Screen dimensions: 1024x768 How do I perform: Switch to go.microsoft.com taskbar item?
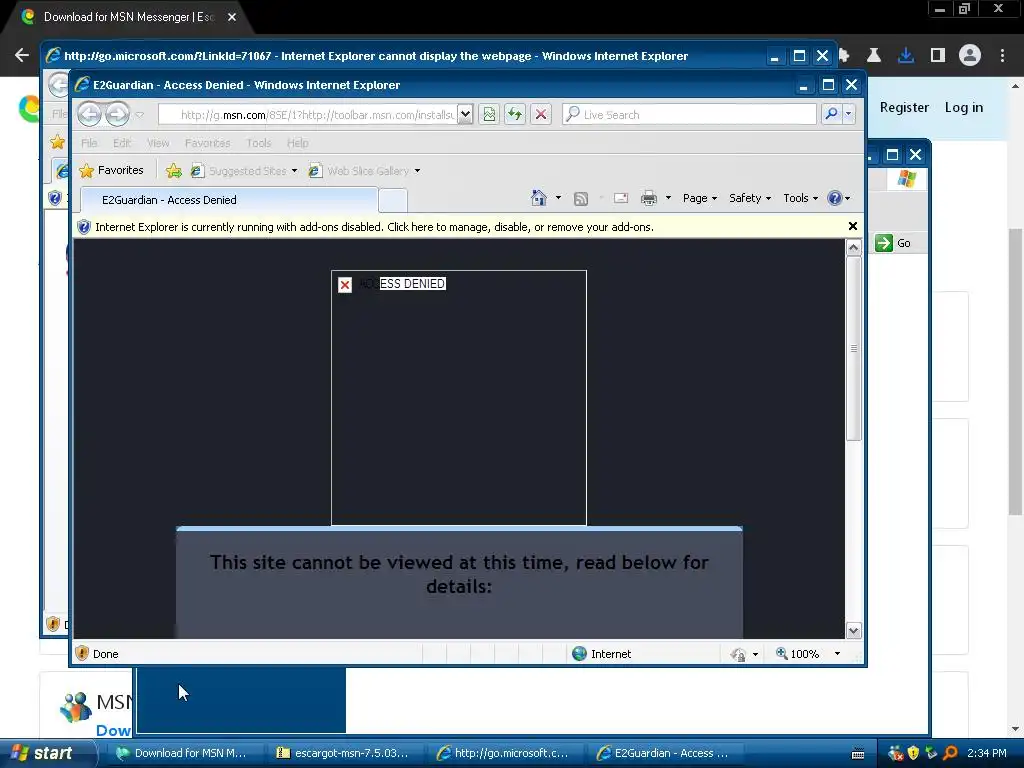[x=504, y=753]
